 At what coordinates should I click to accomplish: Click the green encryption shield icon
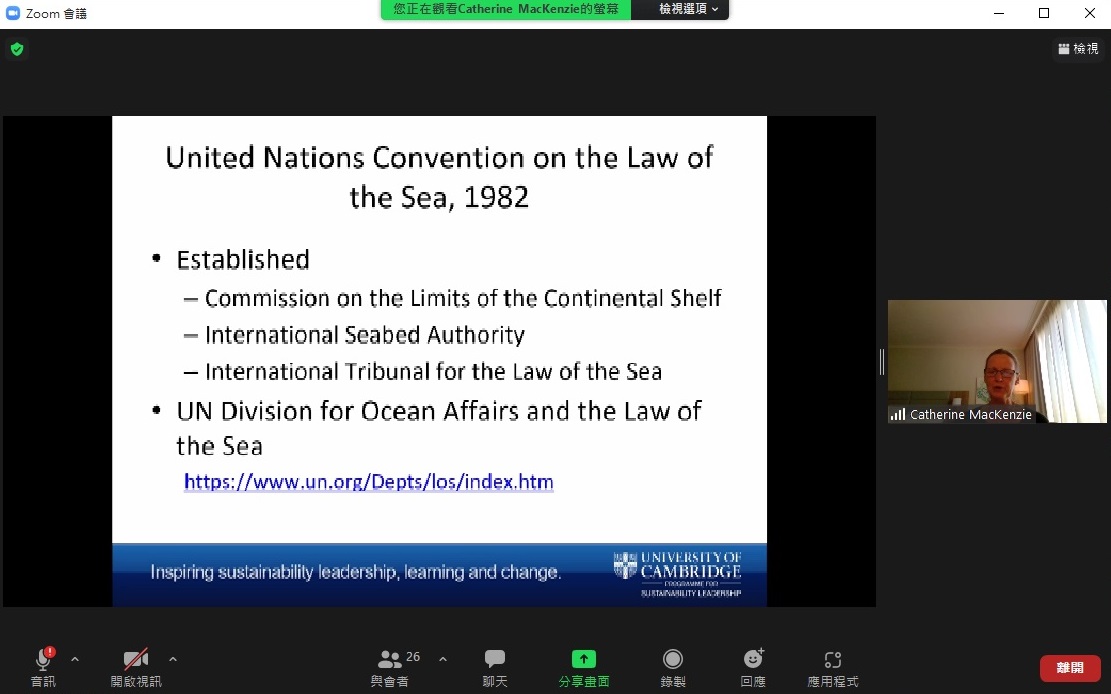coord(16,49)
